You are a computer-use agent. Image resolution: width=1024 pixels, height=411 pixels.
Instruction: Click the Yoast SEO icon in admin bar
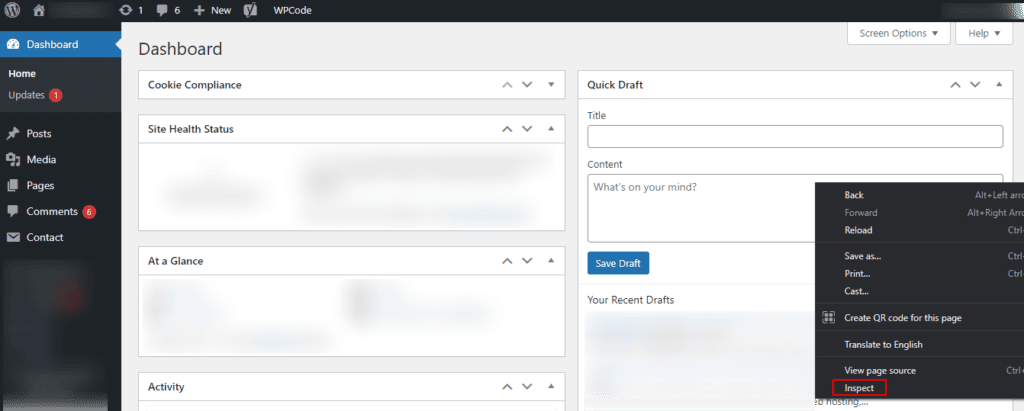(x=251, y=10)
